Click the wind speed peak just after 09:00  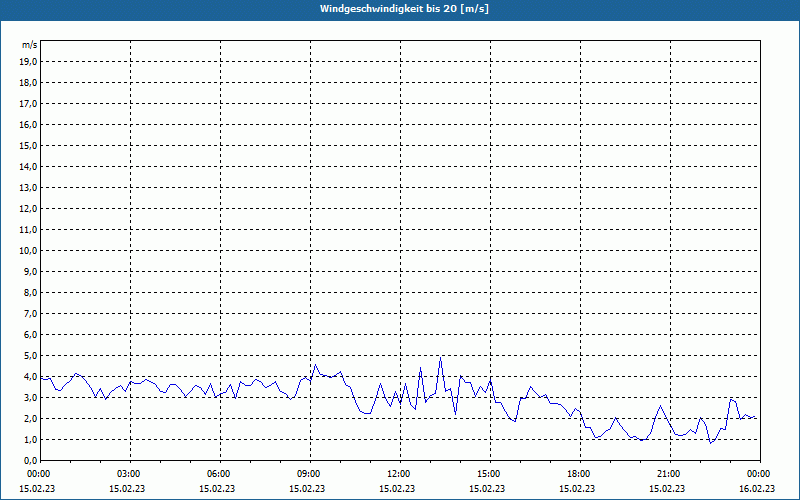[315, 365]
